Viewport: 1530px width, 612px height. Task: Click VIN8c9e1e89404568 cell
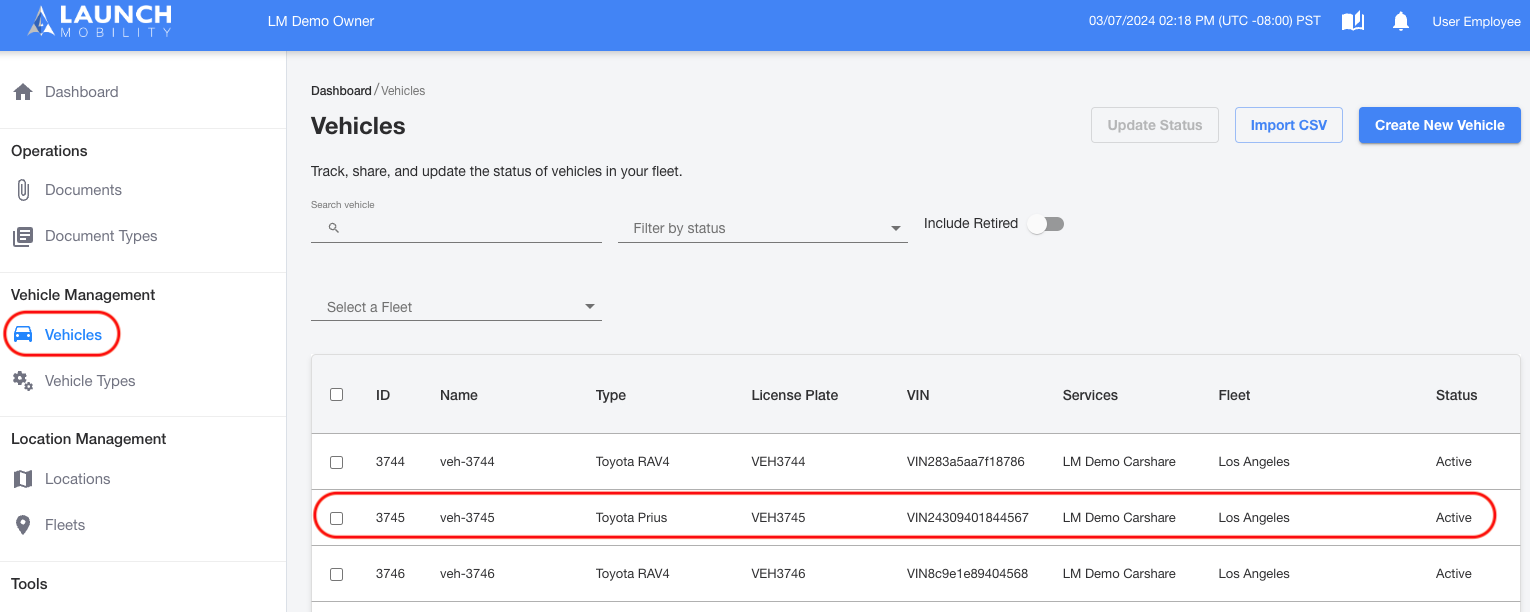point(967,574)
